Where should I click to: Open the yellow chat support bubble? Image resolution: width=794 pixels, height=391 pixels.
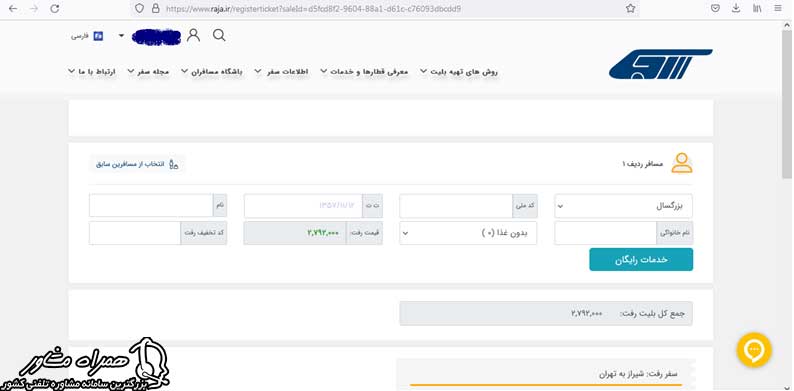pos(754,349)
